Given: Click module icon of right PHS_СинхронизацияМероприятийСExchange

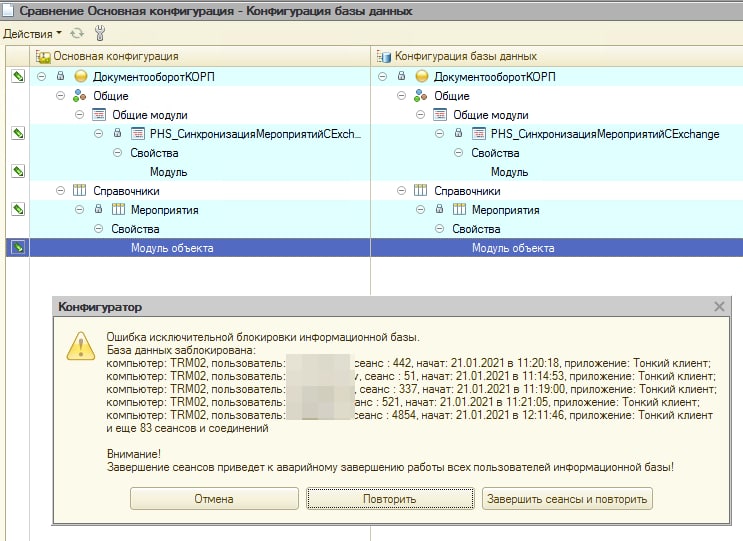Looking at the screenshot, I should click(479, 134).
